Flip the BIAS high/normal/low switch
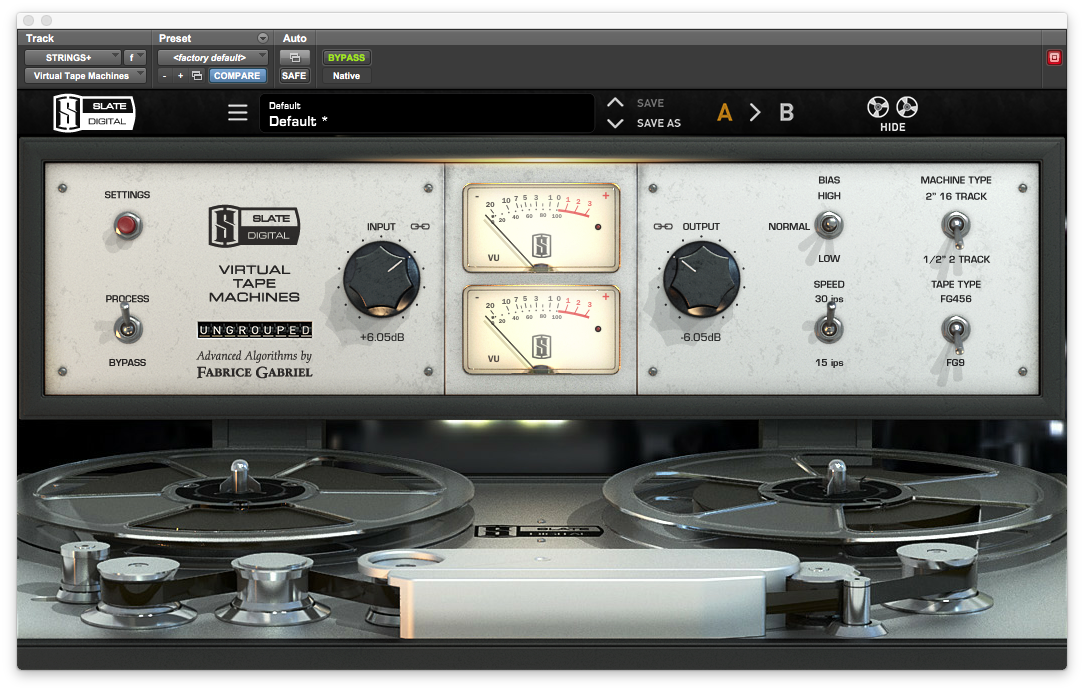The image size is (1084, 691). (829, 225)
